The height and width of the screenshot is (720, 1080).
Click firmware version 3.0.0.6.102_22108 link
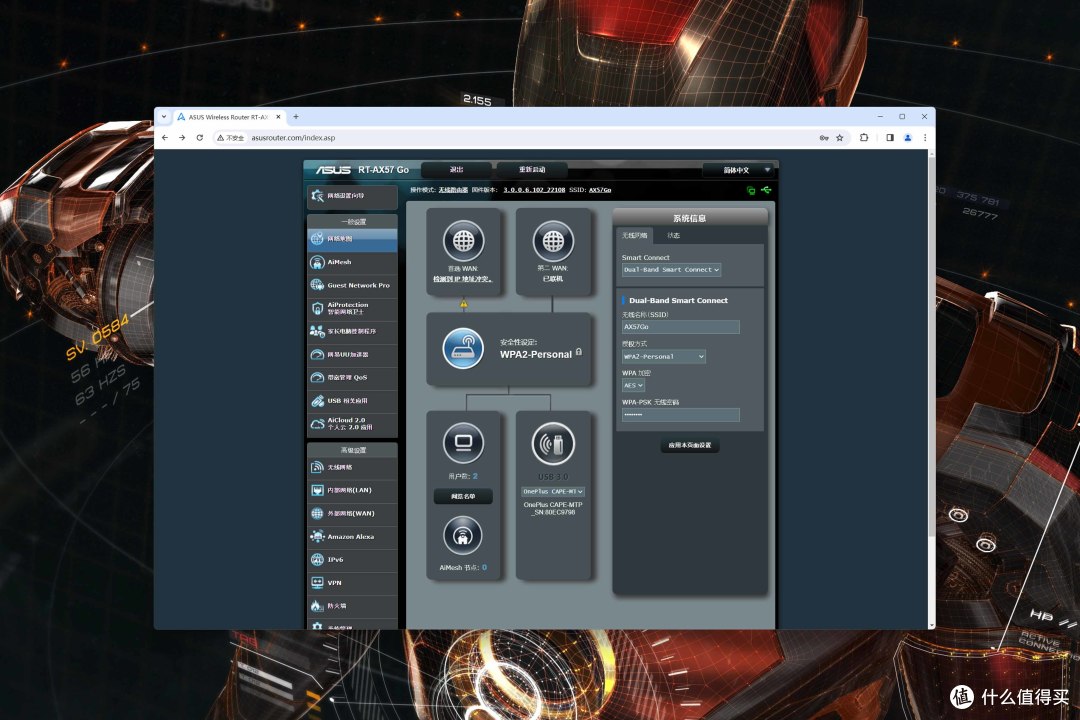click(x=534, y=190)
